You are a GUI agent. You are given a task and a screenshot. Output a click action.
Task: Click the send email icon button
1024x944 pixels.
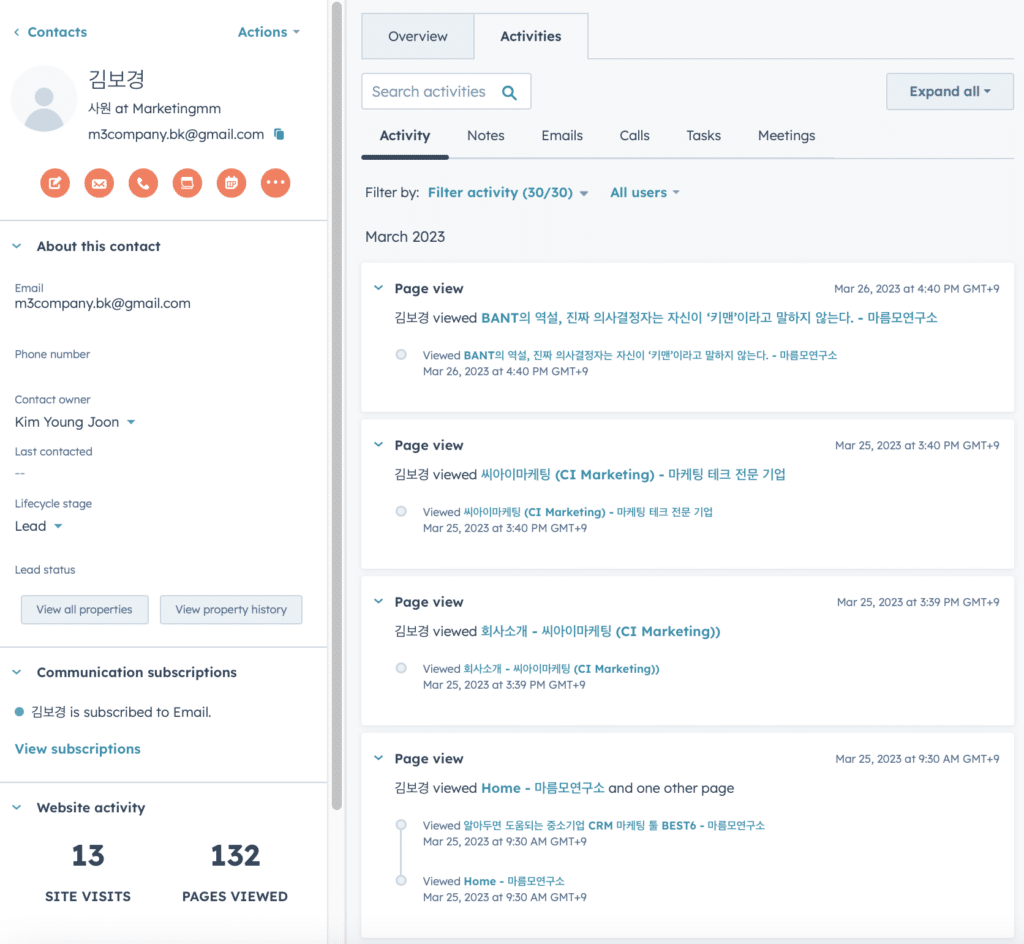tap(99, 183)
